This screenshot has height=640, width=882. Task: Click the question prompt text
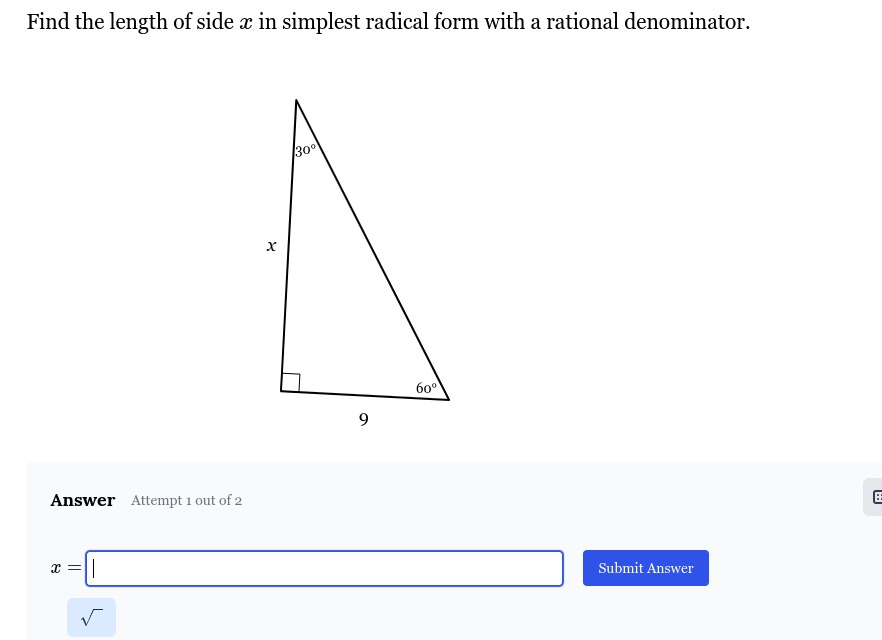coord(388,22)
